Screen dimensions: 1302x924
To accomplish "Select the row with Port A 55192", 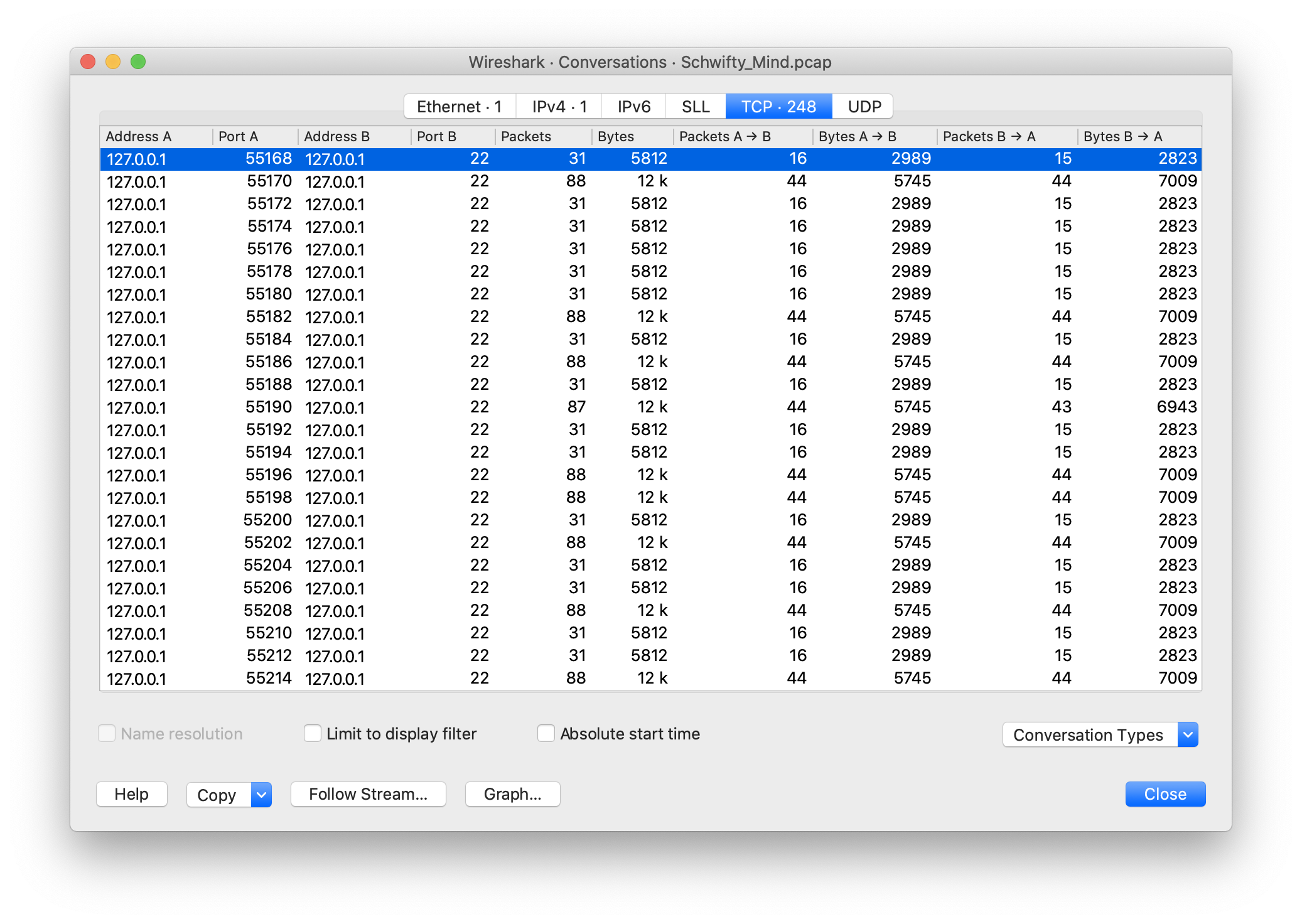I will pos(651,430).
